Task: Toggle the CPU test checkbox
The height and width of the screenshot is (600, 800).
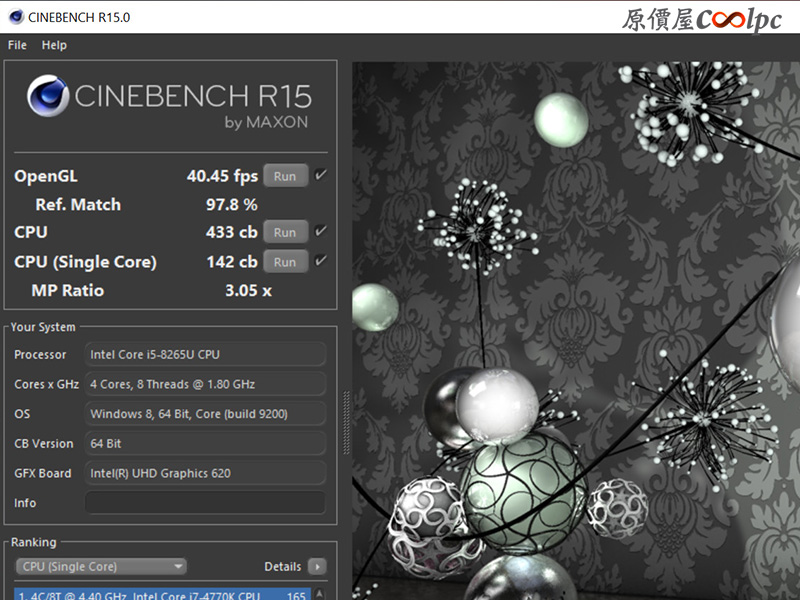Action: tap(320, 231)
